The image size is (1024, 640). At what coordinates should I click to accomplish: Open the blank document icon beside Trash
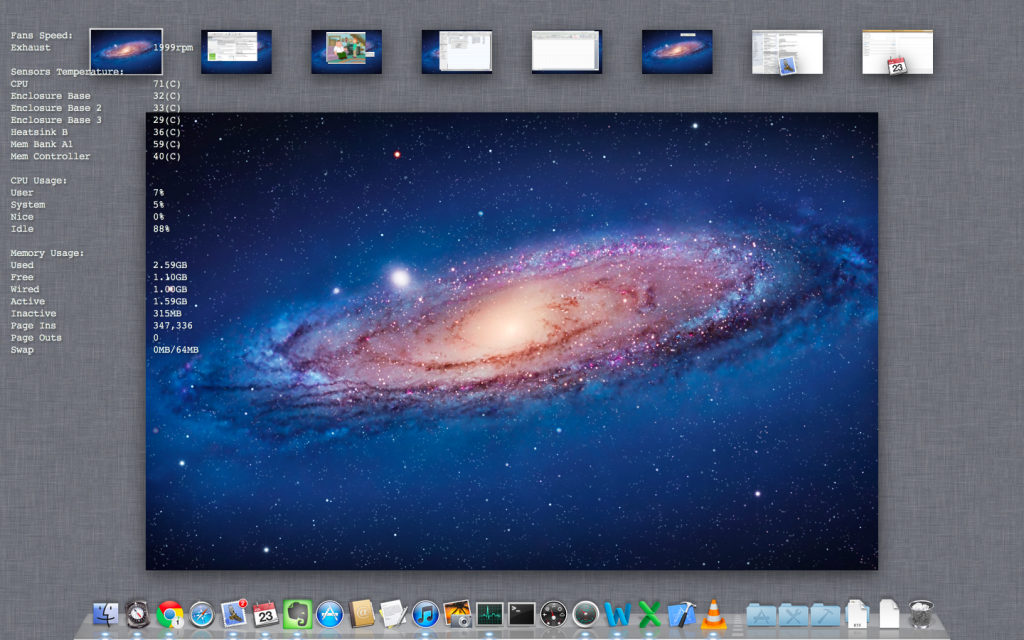889,614
